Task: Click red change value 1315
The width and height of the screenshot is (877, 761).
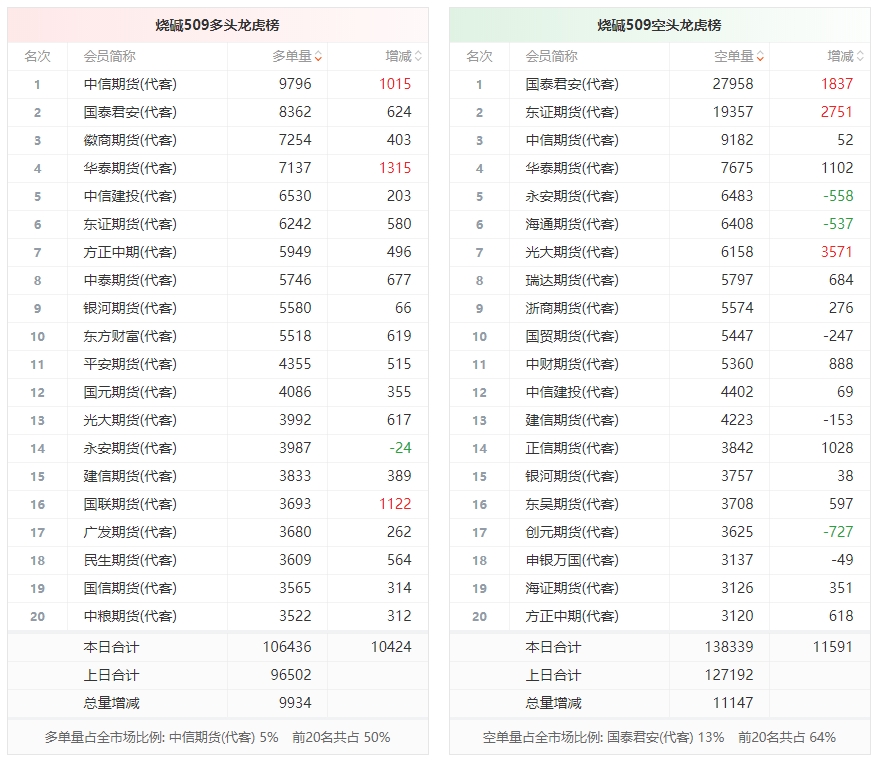Action: 395,168
